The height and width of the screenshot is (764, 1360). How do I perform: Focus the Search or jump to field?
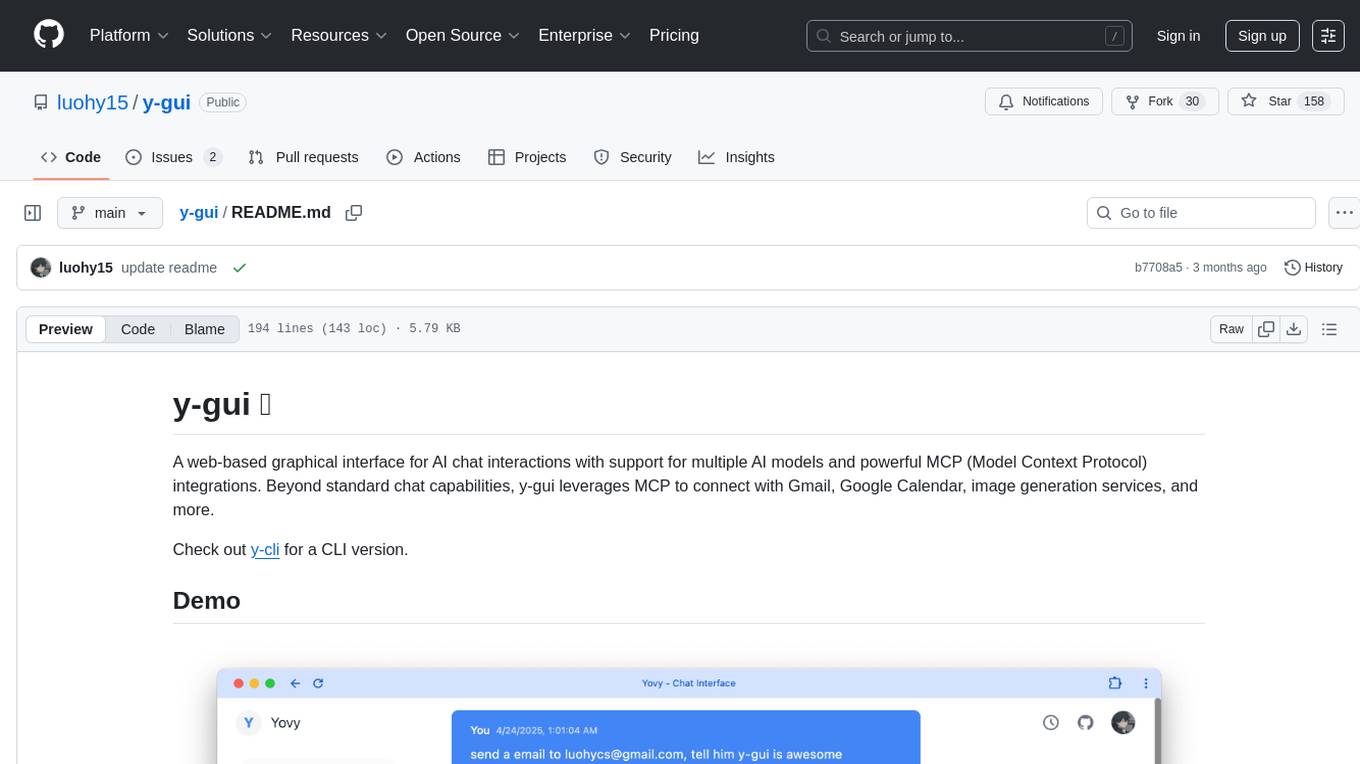click(969, 36)
